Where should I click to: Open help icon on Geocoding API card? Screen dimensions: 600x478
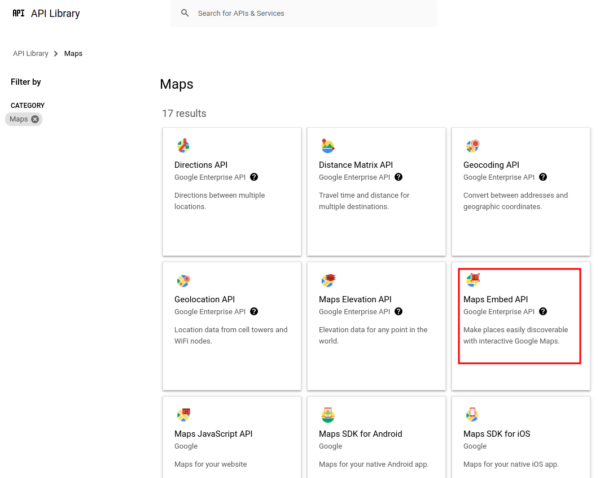(543, 177)
